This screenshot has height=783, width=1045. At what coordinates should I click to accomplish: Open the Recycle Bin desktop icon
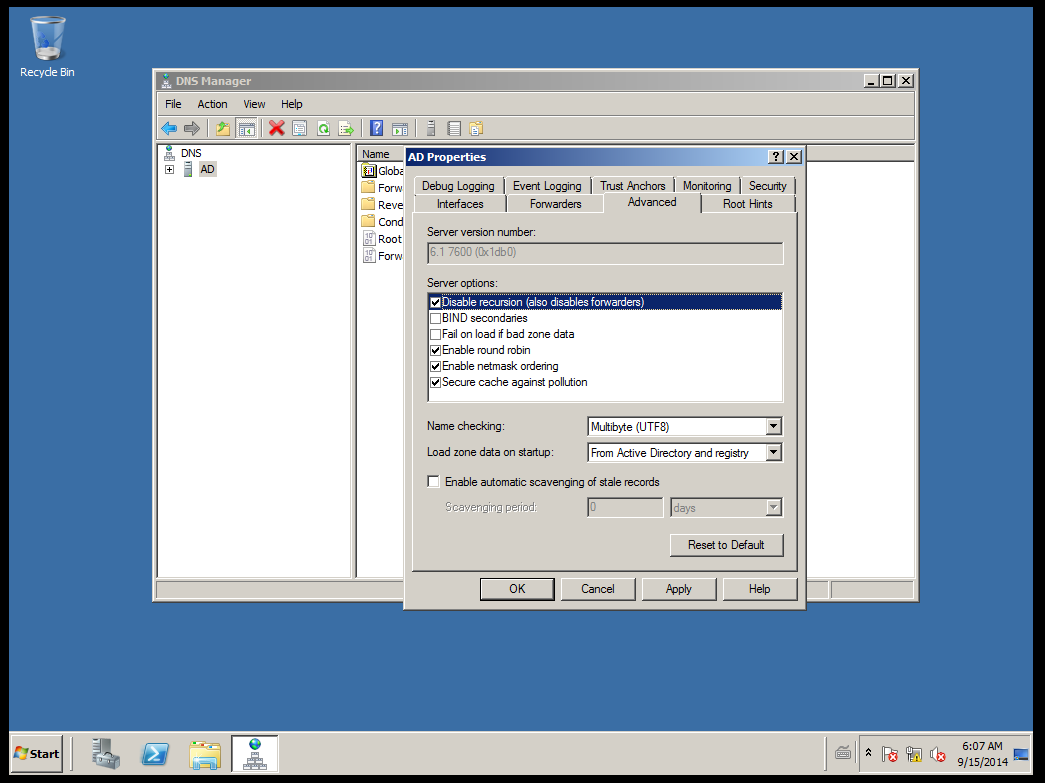(x=47, y=47)
